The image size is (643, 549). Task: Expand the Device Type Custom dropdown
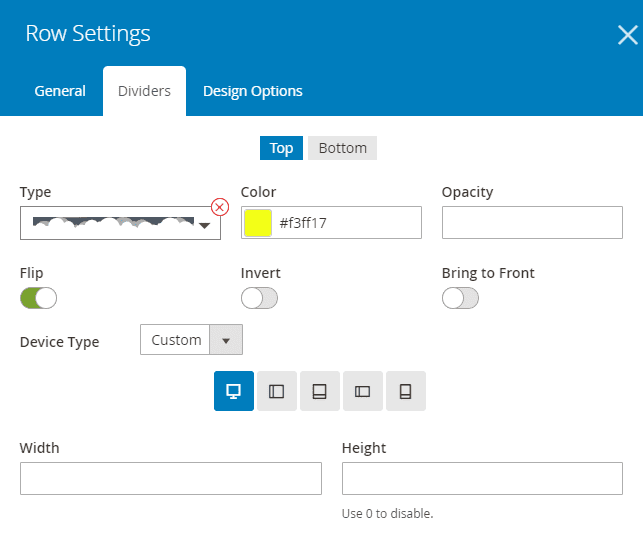pyautogui.click(x=191, y=339)
